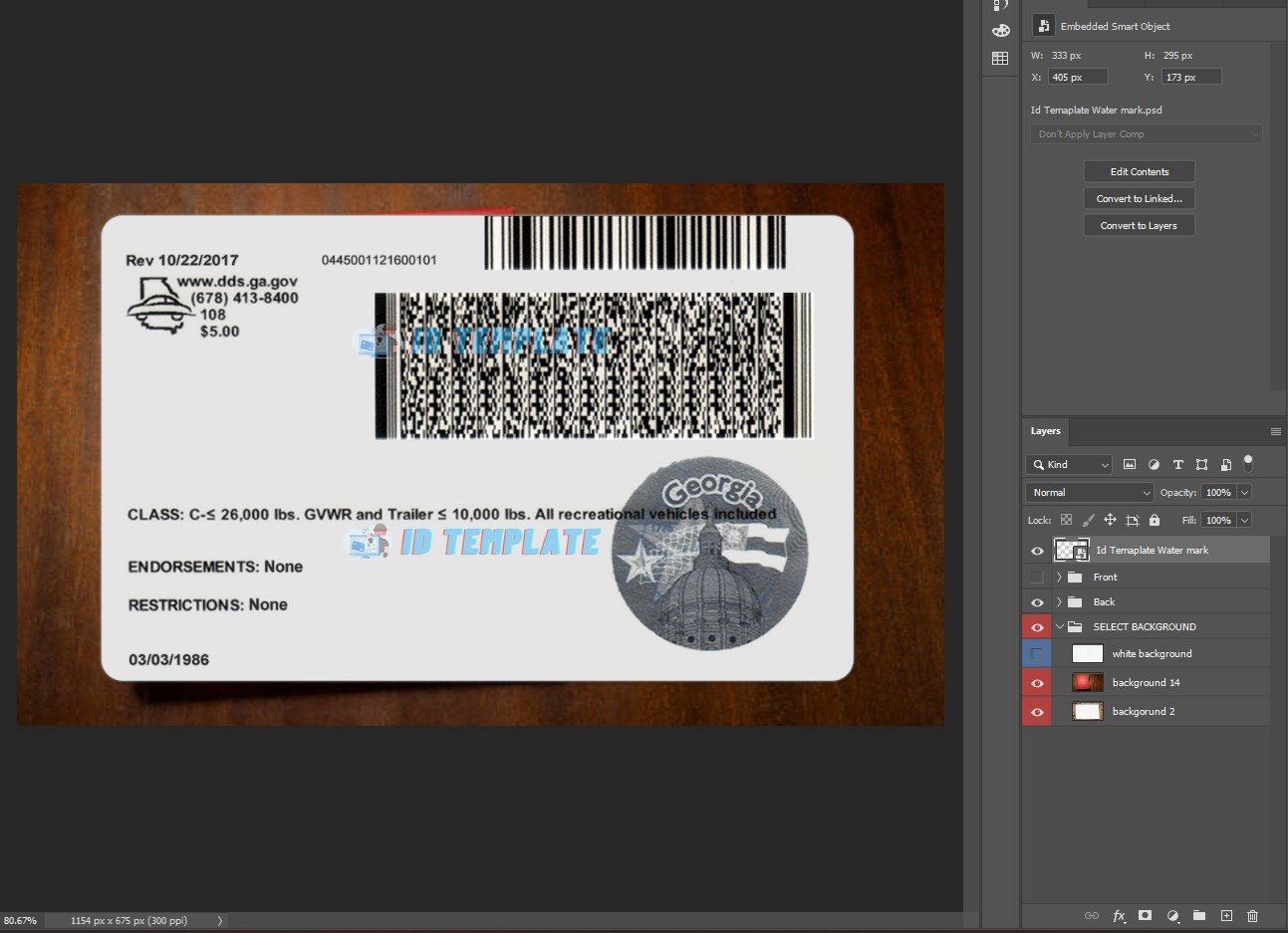
Task: Add a layer mask
Action: coord(1146,915)
